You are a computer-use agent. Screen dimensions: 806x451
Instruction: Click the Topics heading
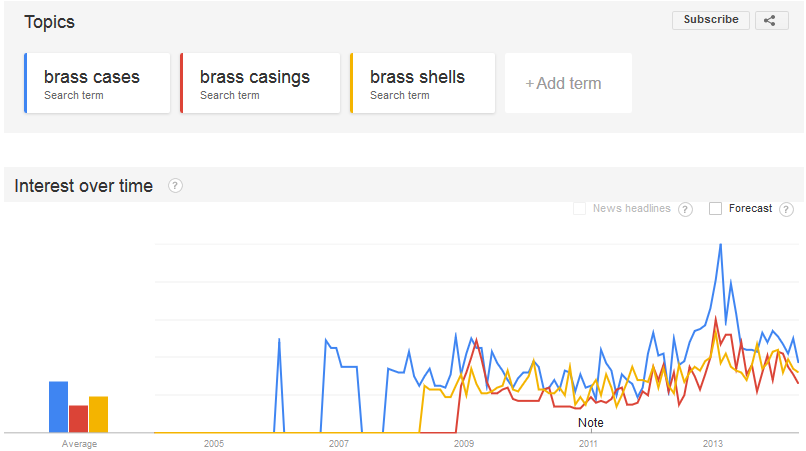click(x=49, y=22)
